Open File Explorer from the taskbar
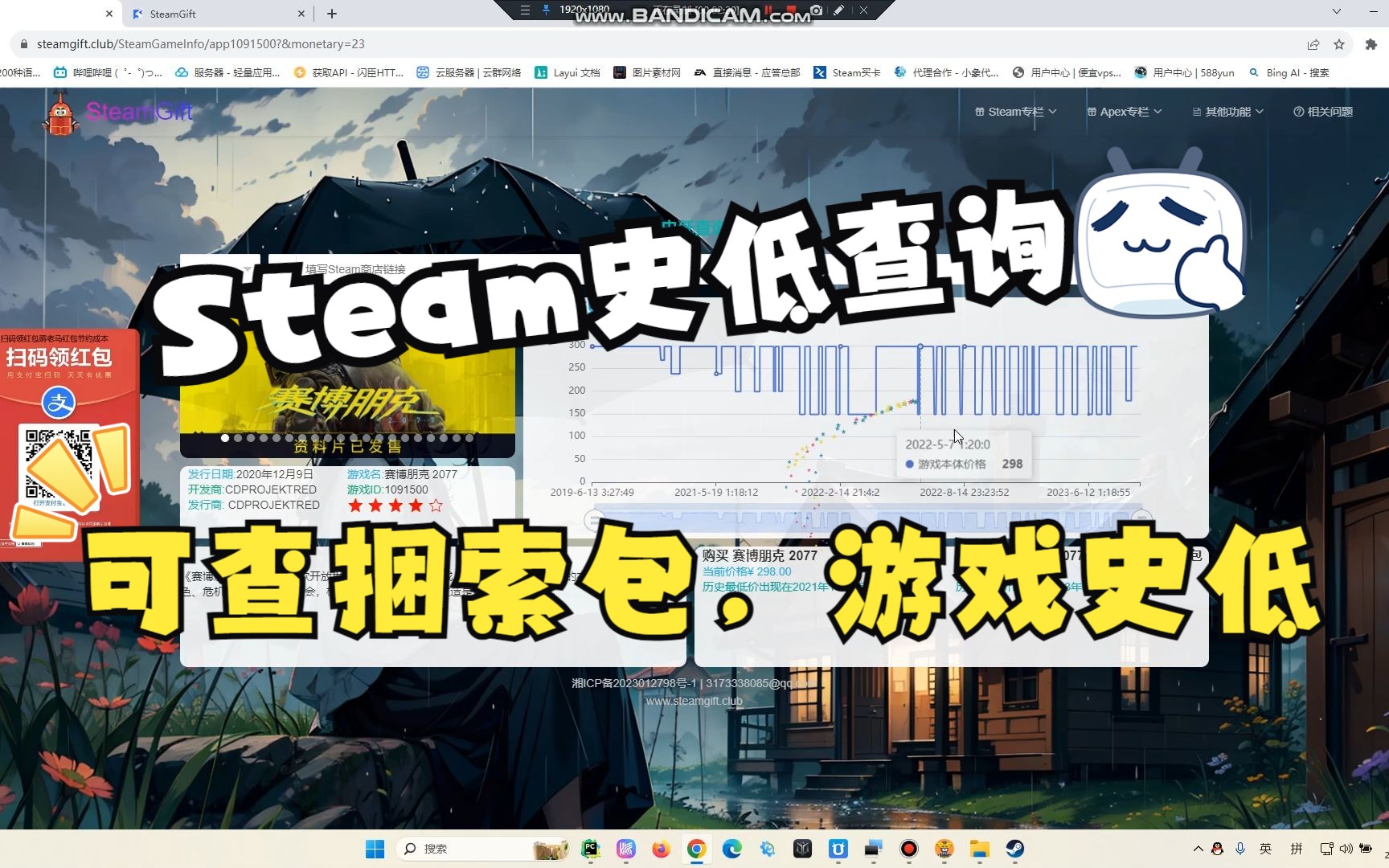 980,849
